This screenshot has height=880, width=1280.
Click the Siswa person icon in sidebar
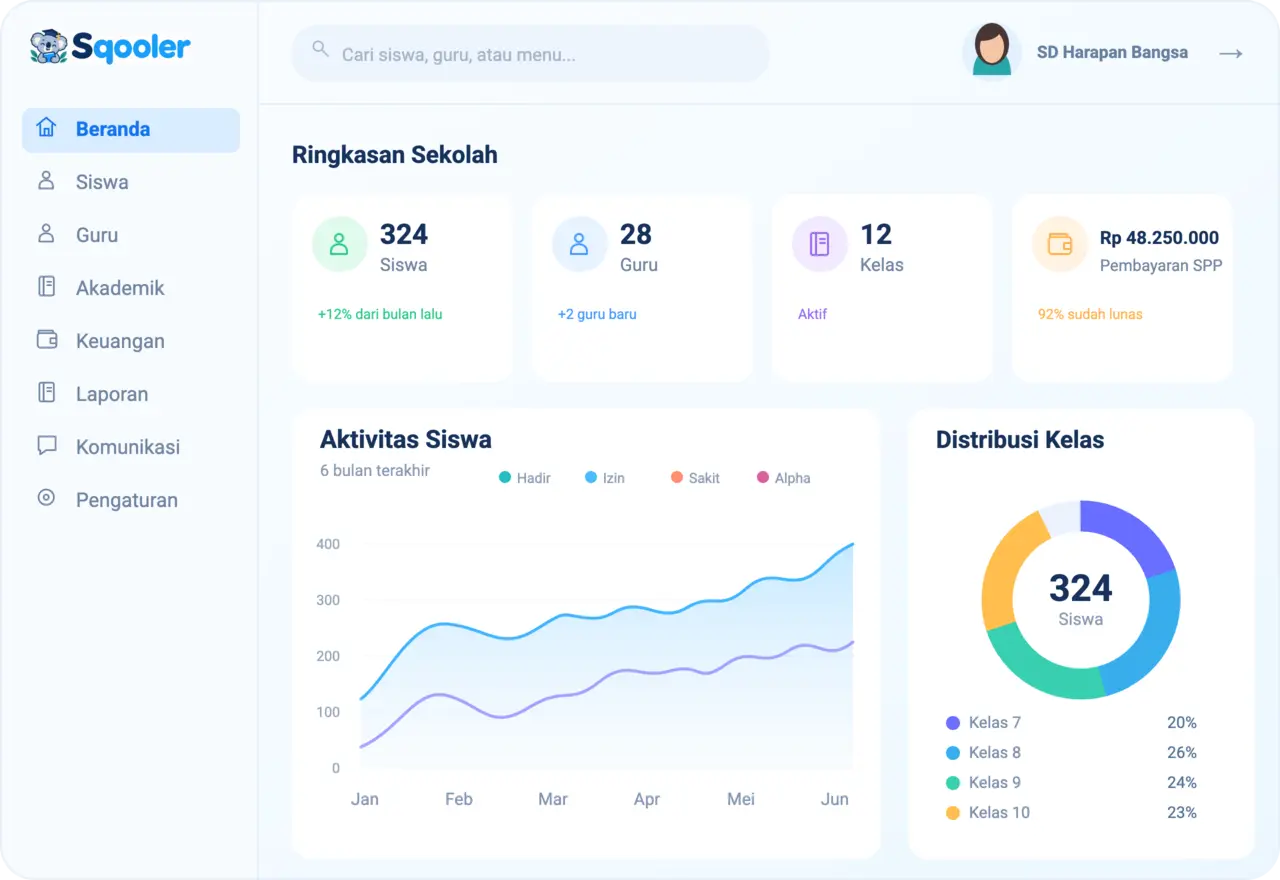[x=46, y=181]
